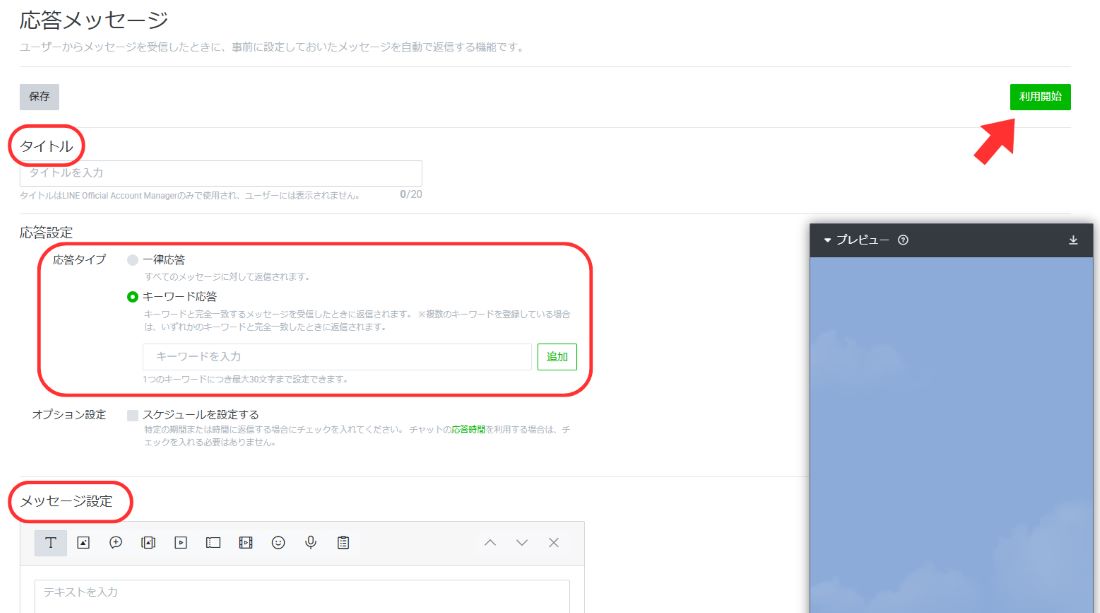Click the 0/20 character counter
1100x613 pixels.
pyautogui.click(x=411, y=194)
